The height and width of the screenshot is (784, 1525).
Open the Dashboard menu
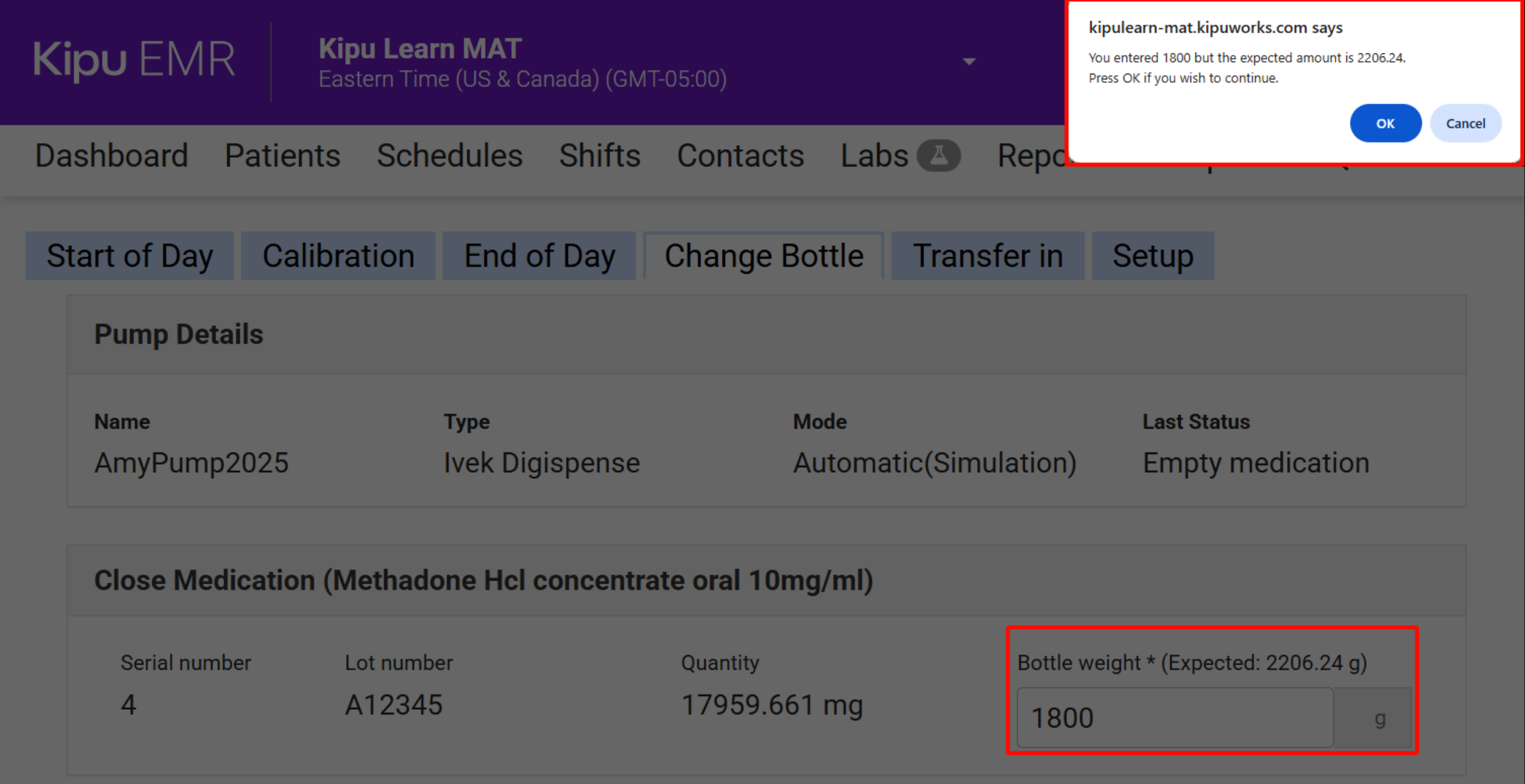(112, 155)
